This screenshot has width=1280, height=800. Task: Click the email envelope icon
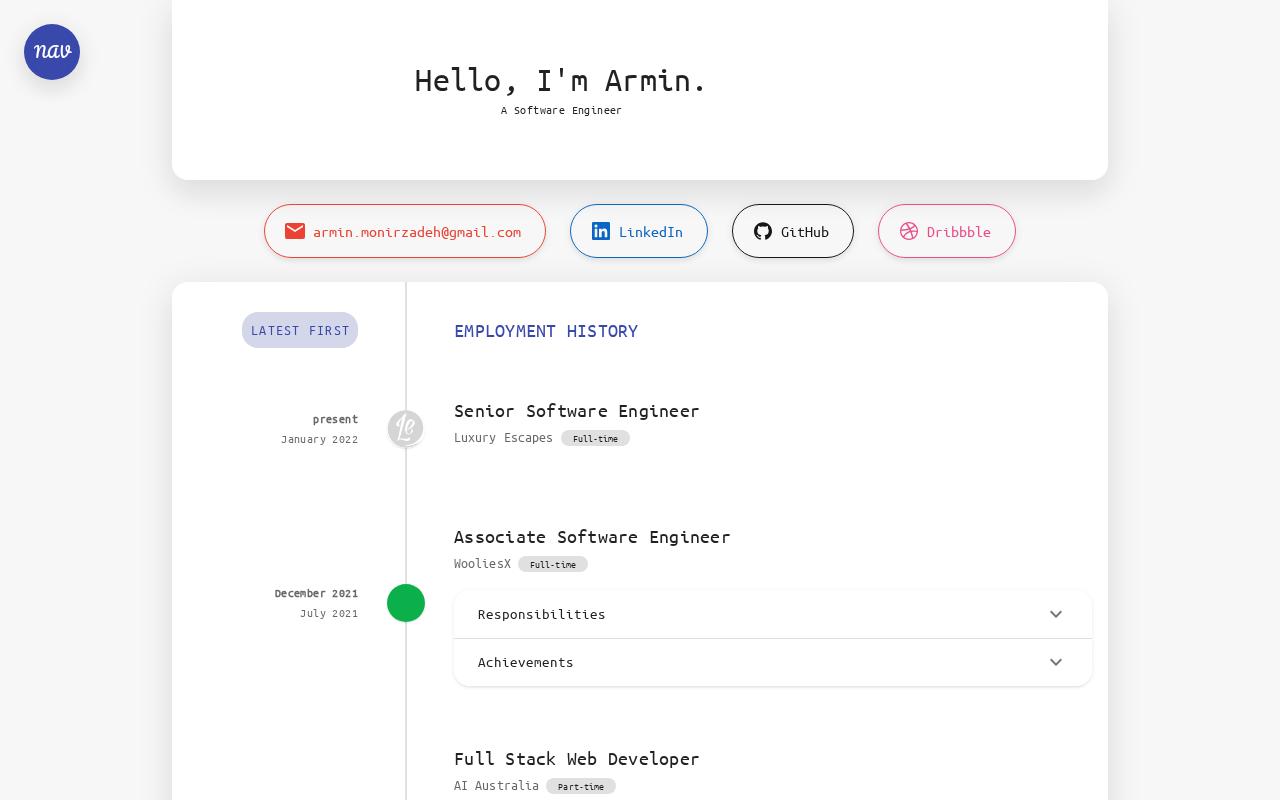click(295, 231)
